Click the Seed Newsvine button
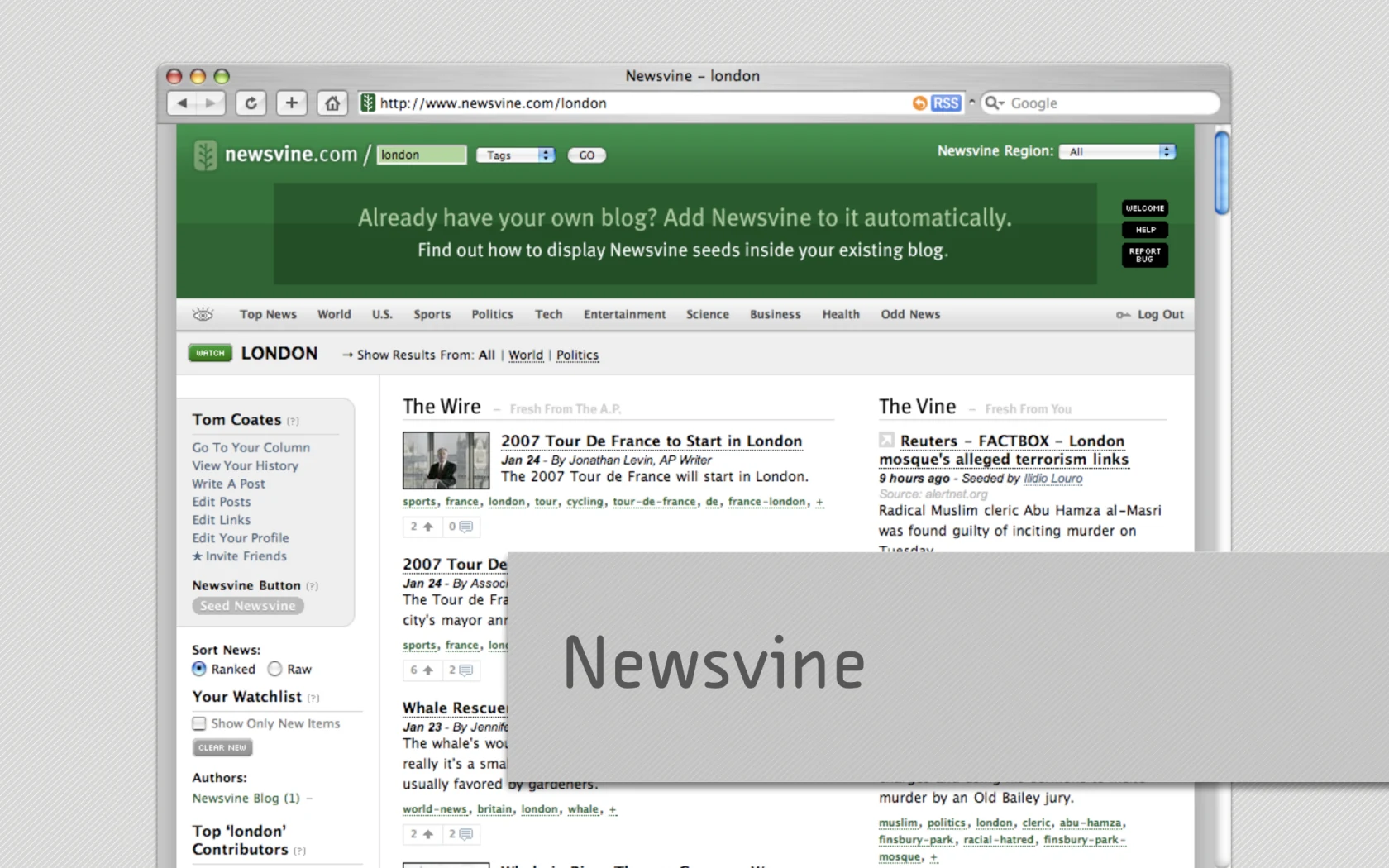The height and width of the screenshot is (868, 1389). pos(248,606)
